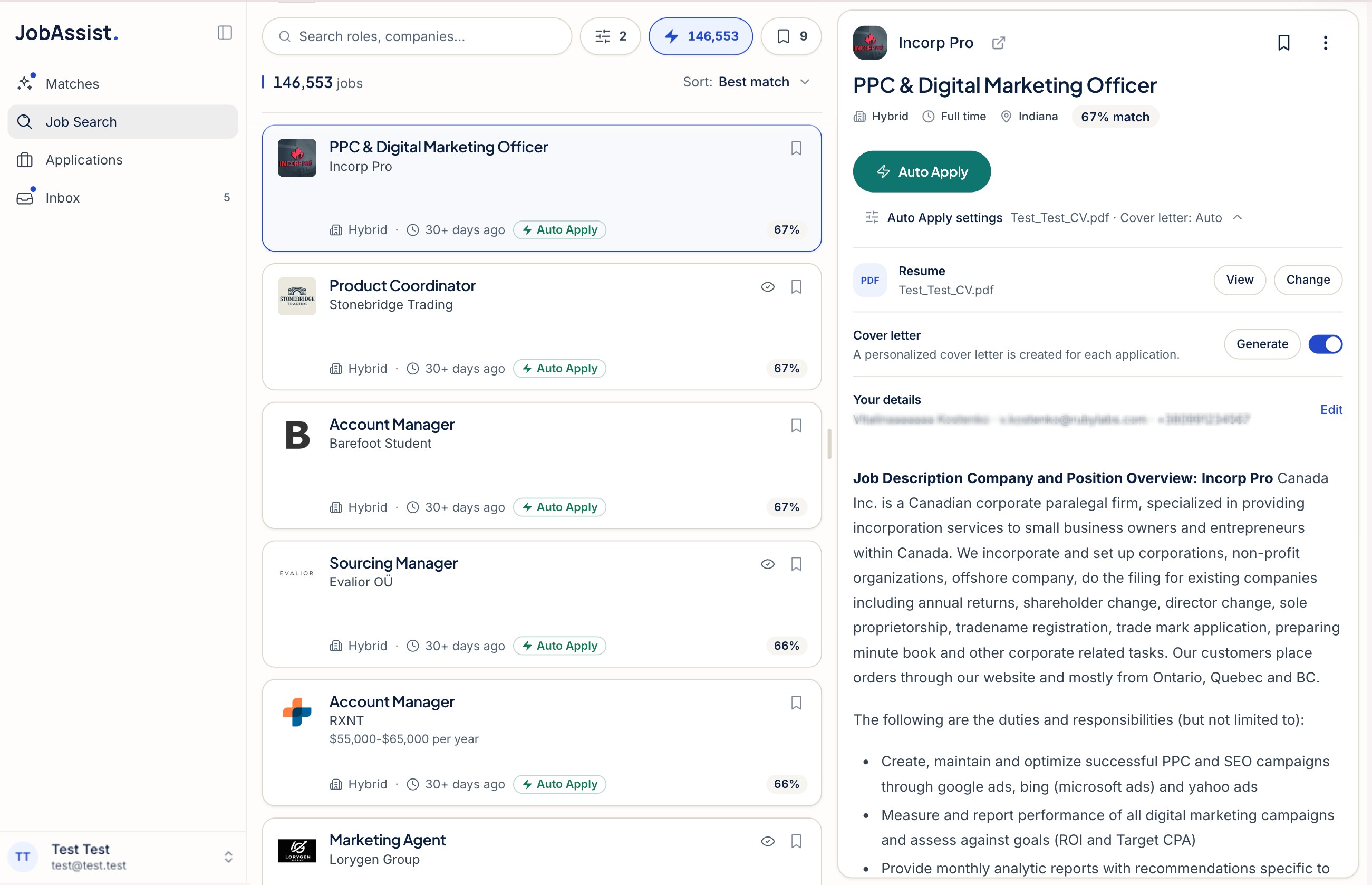Viewport: 1372px width, 885px height.
Task: Click the Barefoot Student B logo
Action: click(297, 435)
